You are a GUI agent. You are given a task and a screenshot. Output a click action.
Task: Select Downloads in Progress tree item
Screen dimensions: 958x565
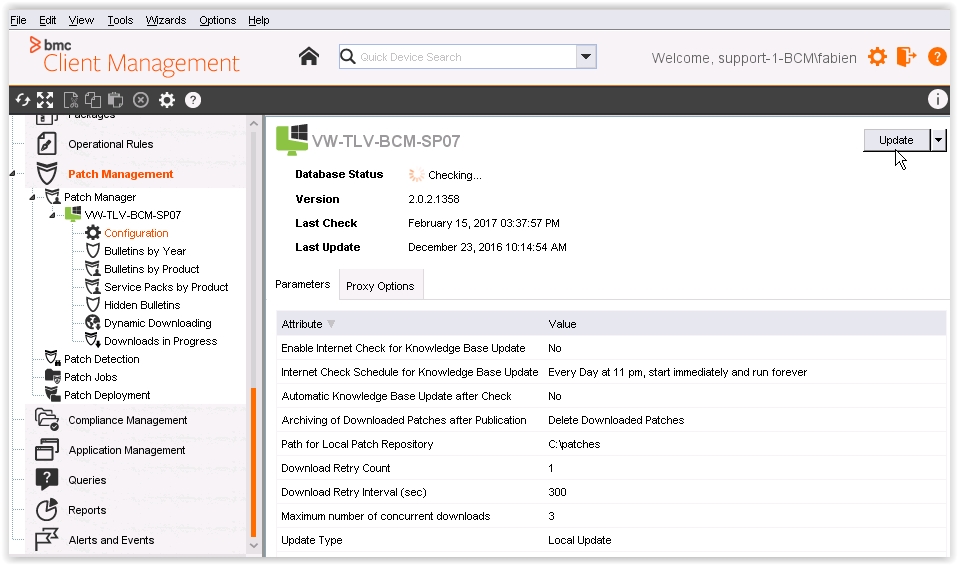(x=161, y=341)
